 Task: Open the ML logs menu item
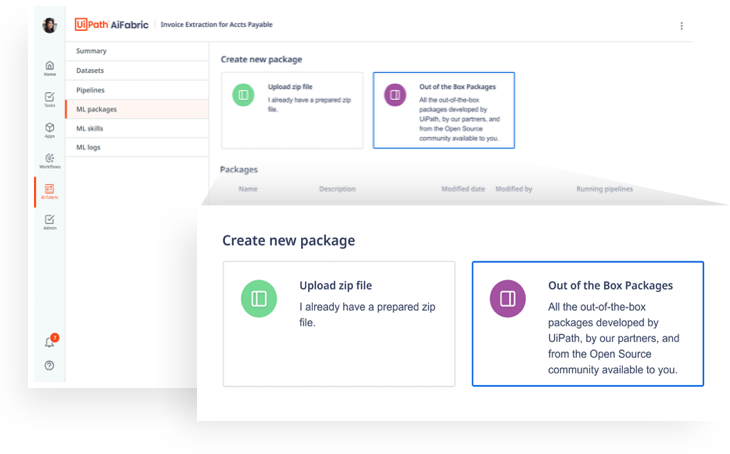[x=137, y=147]
